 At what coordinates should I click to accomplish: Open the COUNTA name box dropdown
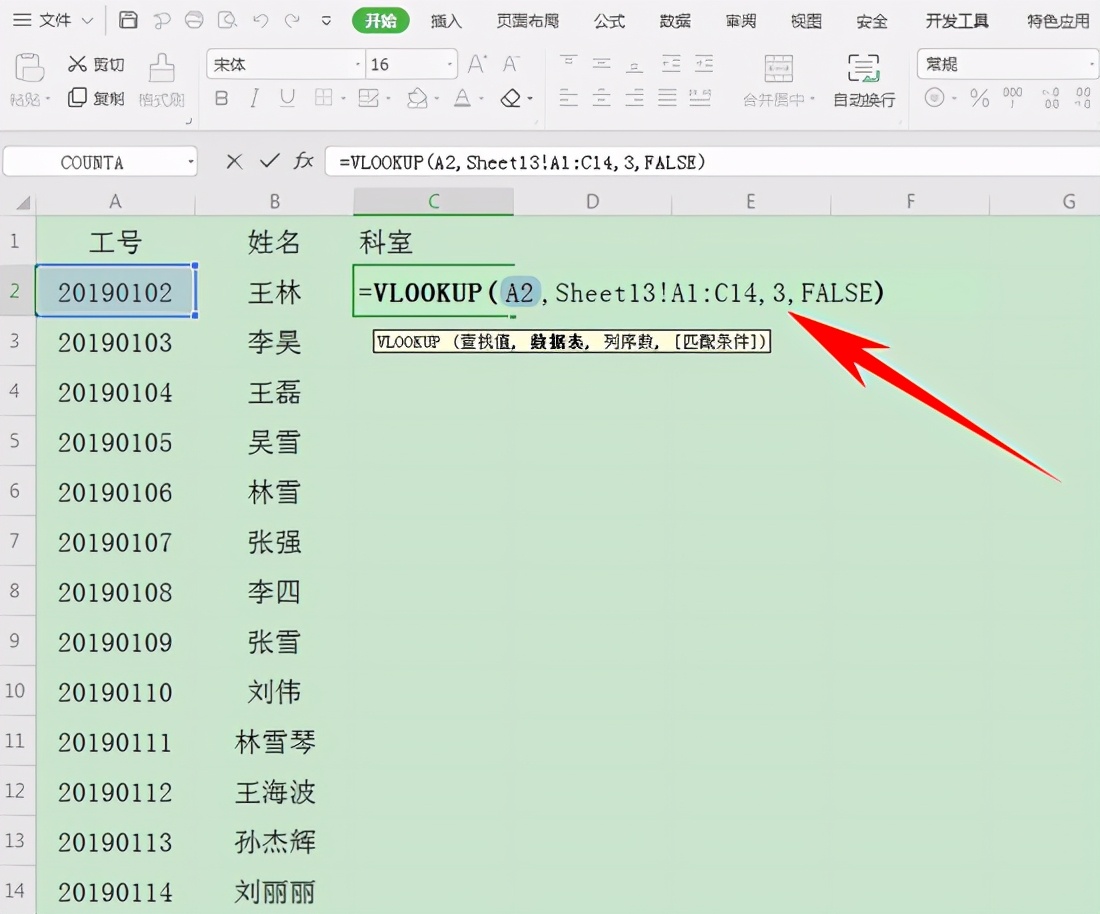coord(190,163)
